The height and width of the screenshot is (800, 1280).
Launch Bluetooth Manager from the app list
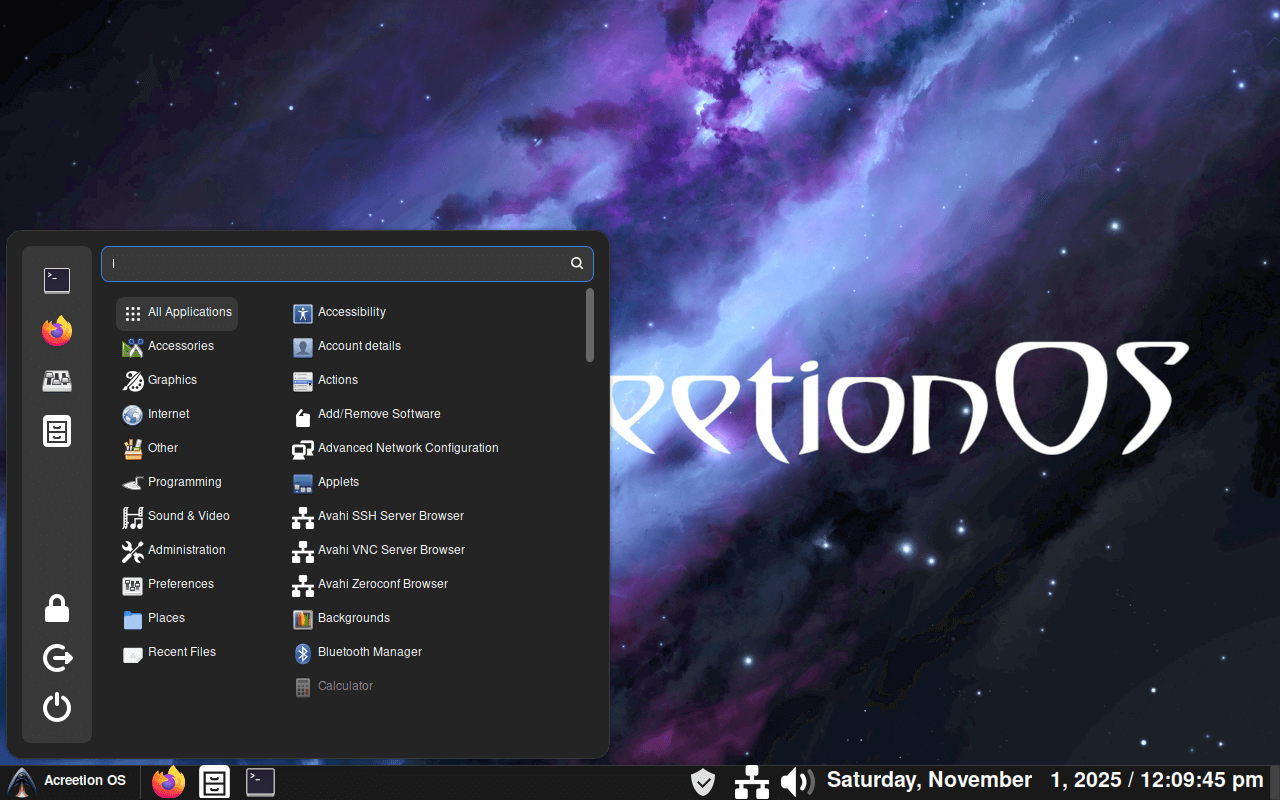tap(369, 652)
